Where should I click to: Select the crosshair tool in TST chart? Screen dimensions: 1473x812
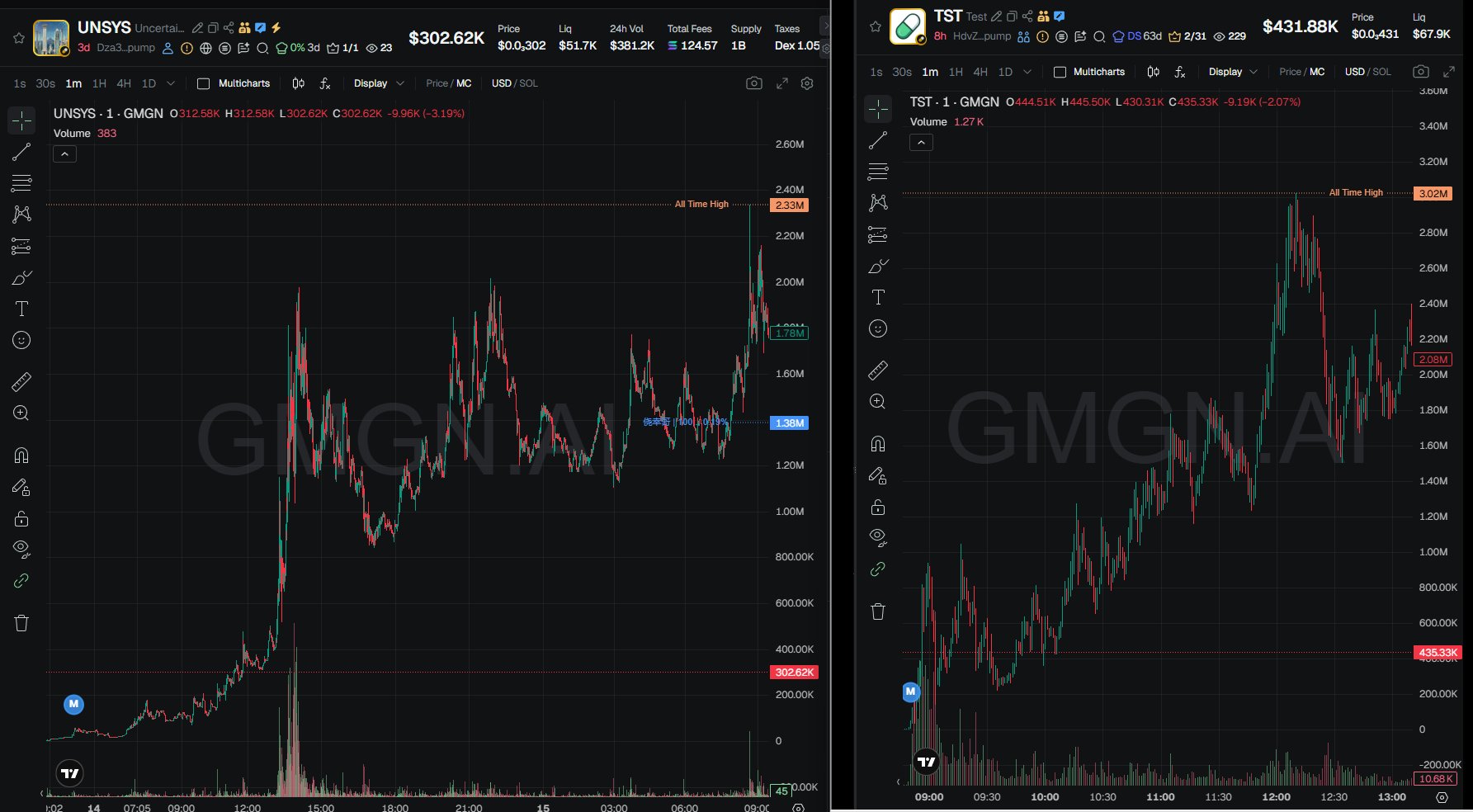(878, 109)
